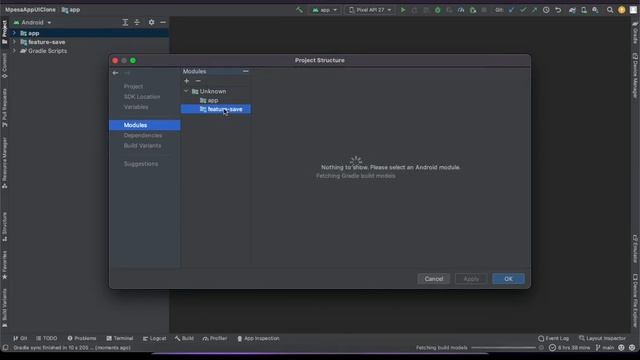Select feature-save module in dialog tree

tap(216, 109)
